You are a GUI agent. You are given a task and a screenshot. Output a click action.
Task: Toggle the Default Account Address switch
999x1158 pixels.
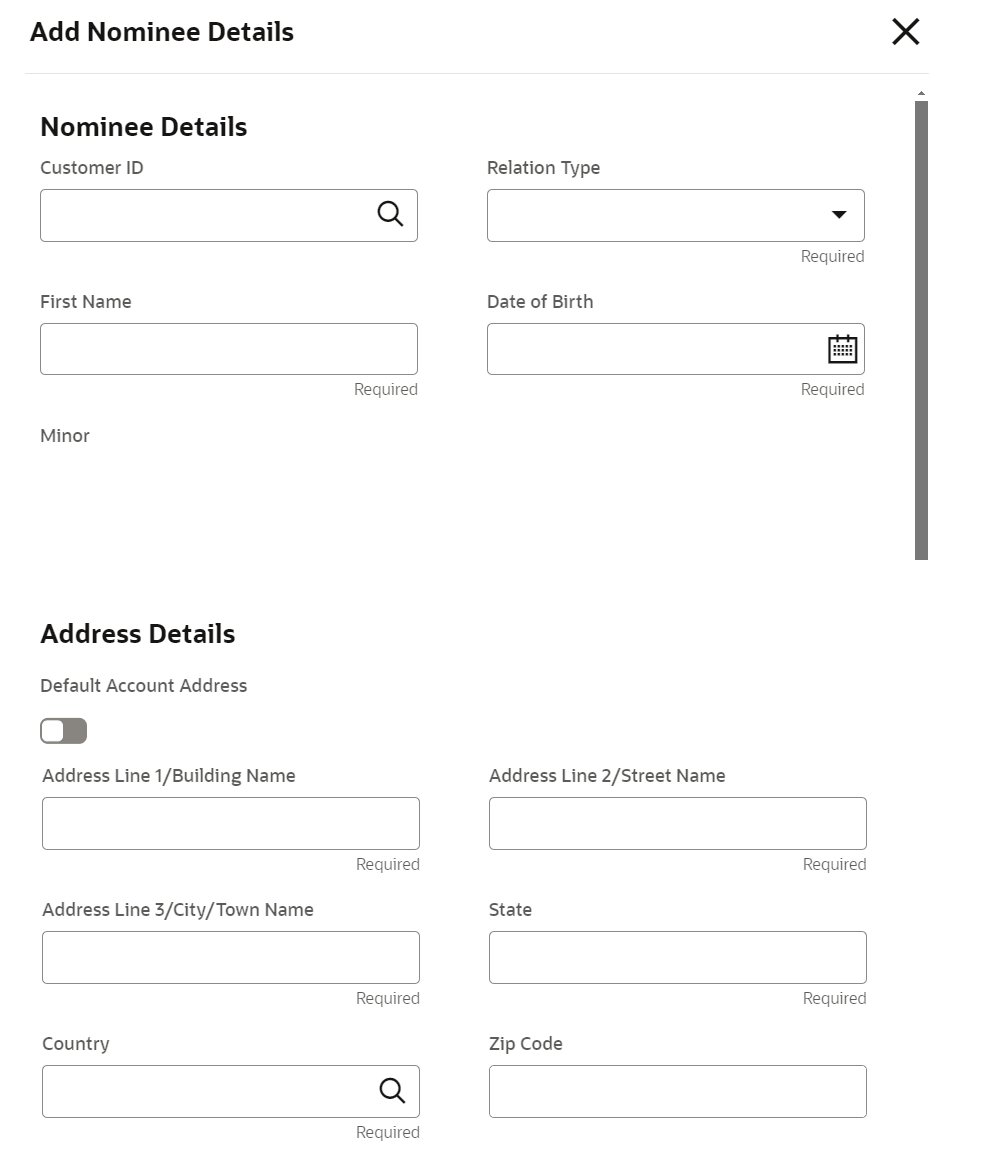[64, 731]
